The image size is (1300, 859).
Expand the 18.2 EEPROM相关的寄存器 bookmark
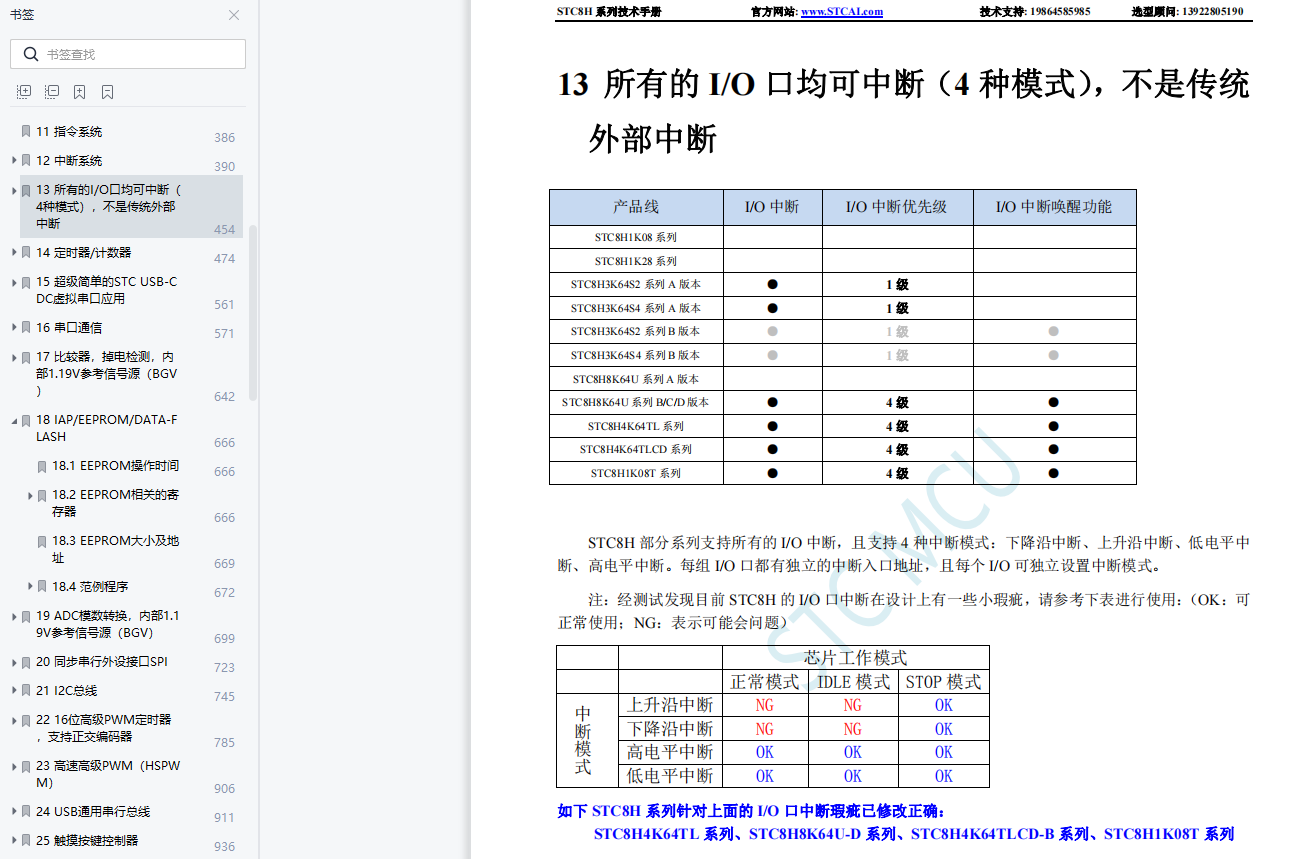tap(30, 495)
